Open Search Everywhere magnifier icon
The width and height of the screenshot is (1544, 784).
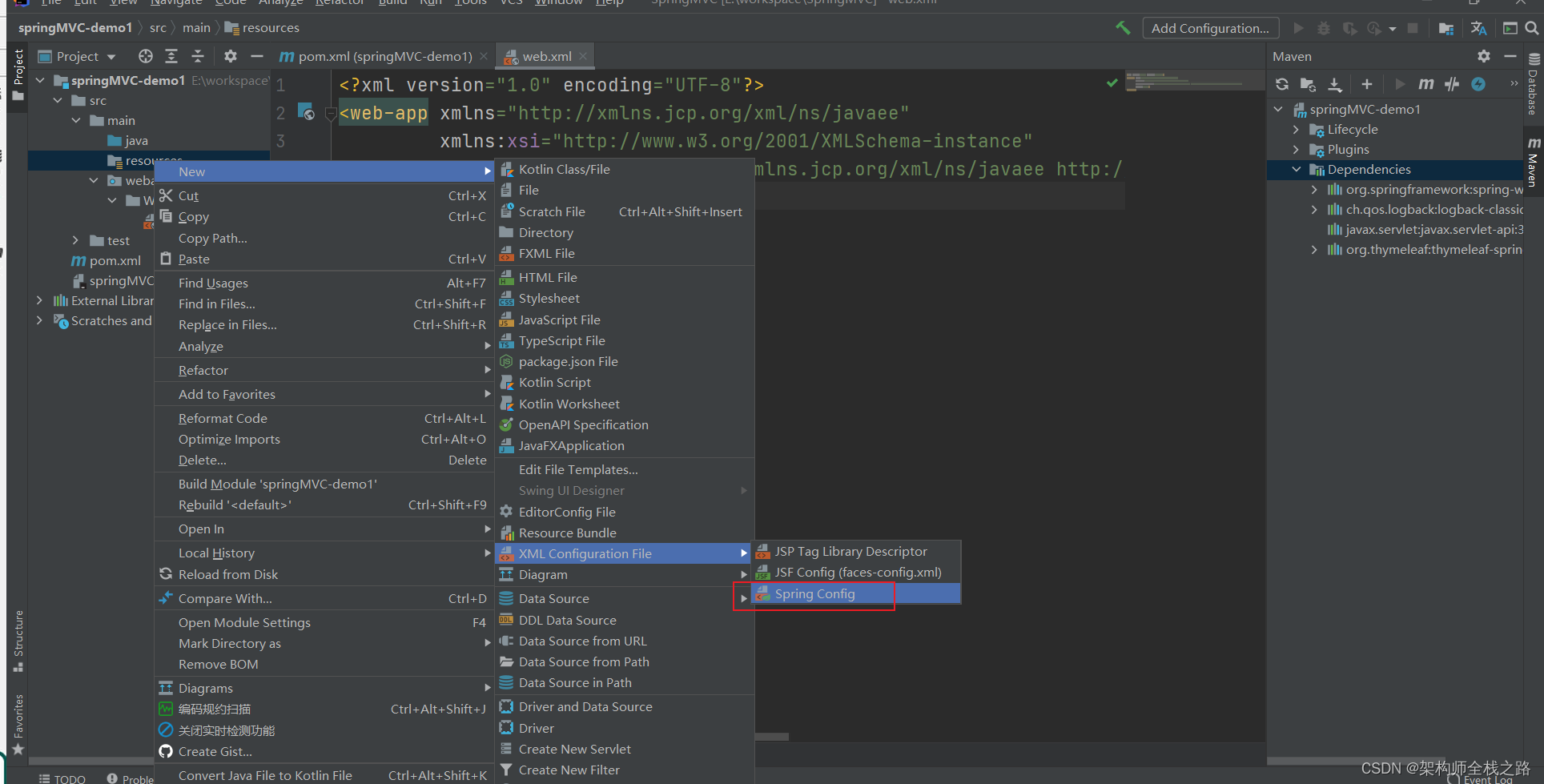click(1532, 28)
